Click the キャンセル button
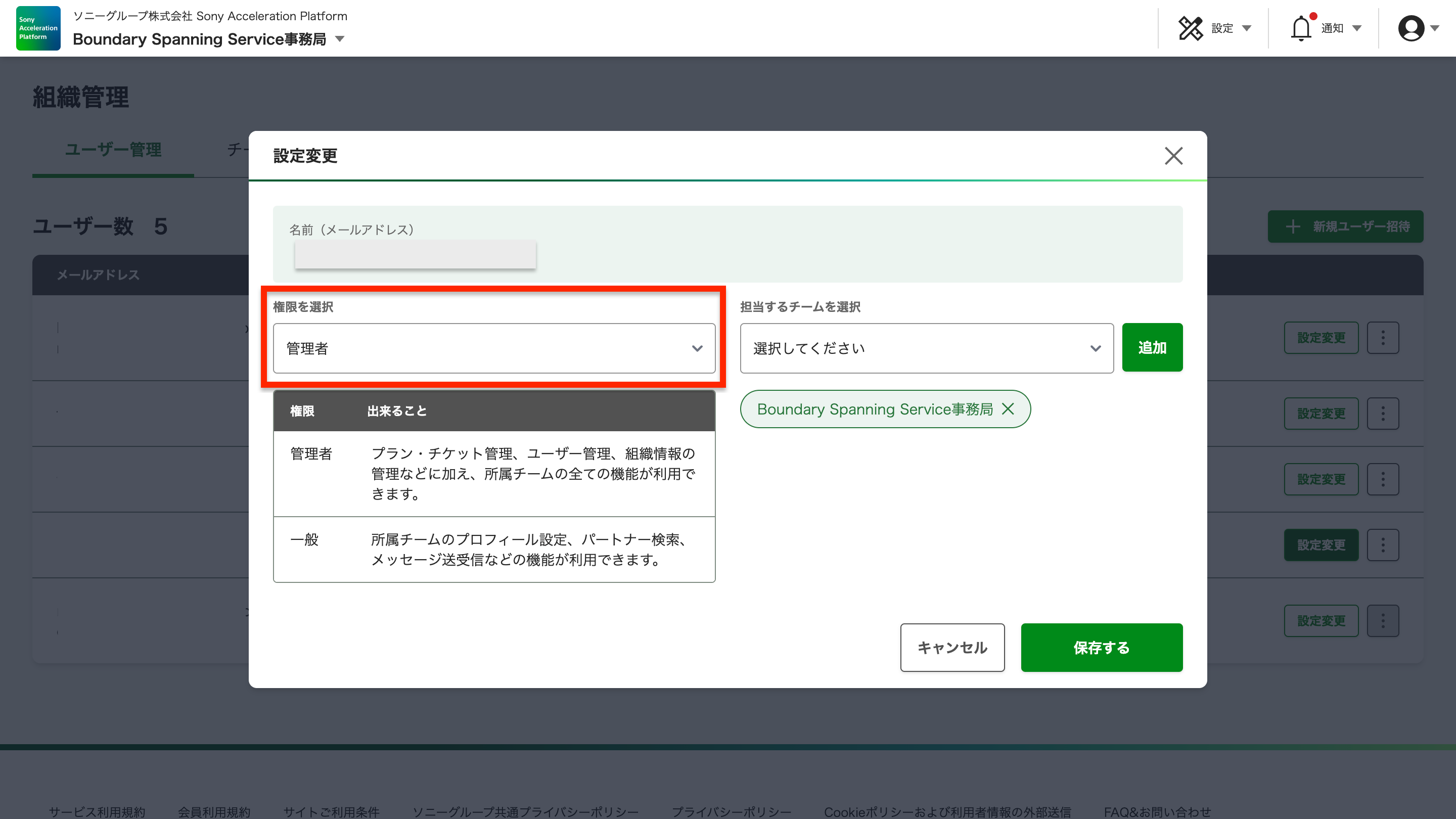1456x819 pixels. click(x=952, y=647)
